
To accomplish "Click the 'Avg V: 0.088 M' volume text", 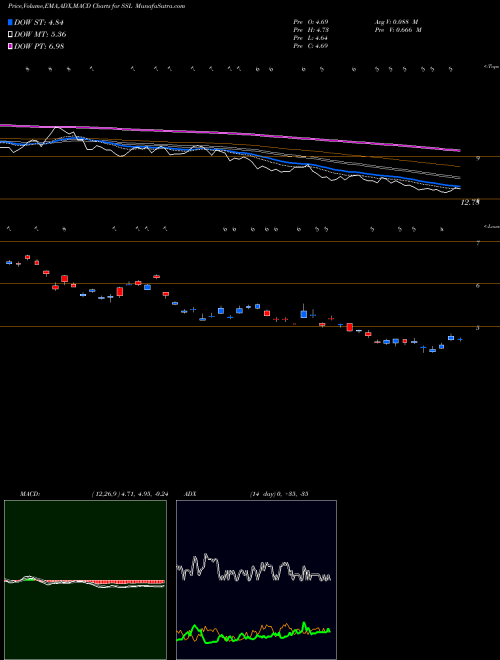I will 396,21.
